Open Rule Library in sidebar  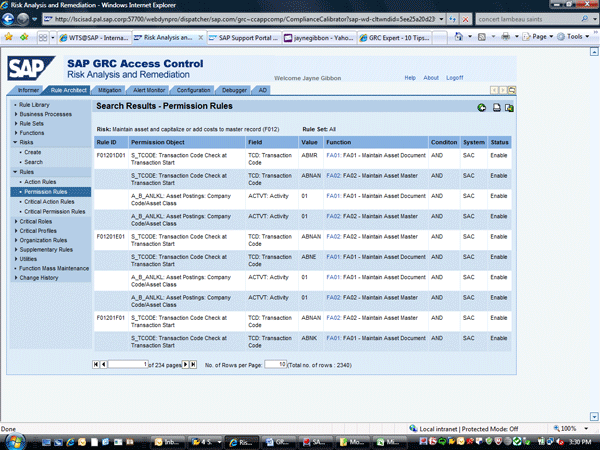pos(34,105)
